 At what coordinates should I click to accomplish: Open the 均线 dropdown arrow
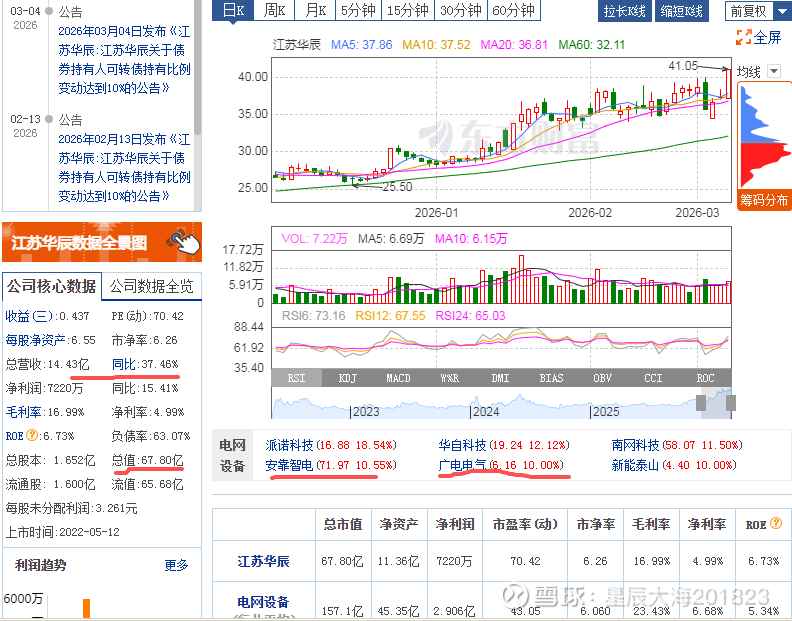(774, 71)
